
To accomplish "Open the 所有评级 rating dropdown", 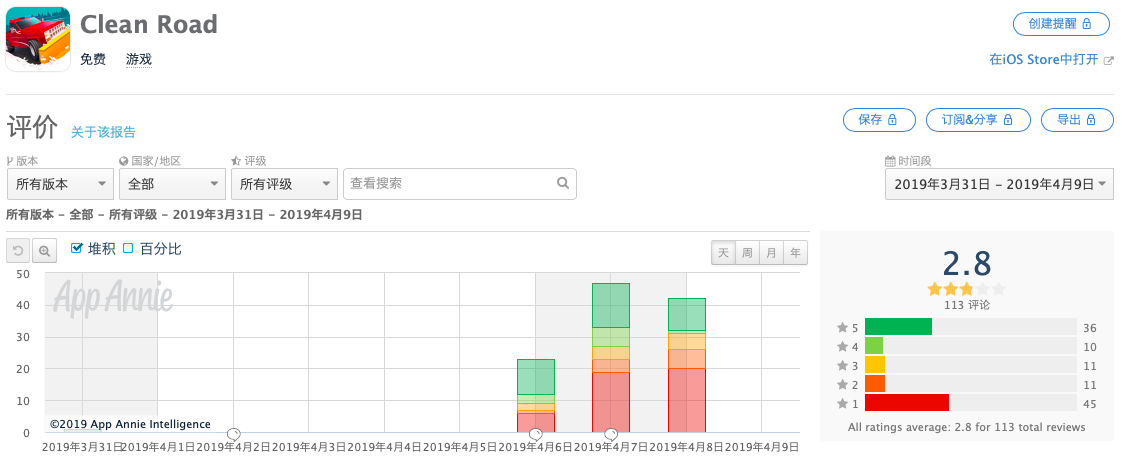I will pos(284,184).
